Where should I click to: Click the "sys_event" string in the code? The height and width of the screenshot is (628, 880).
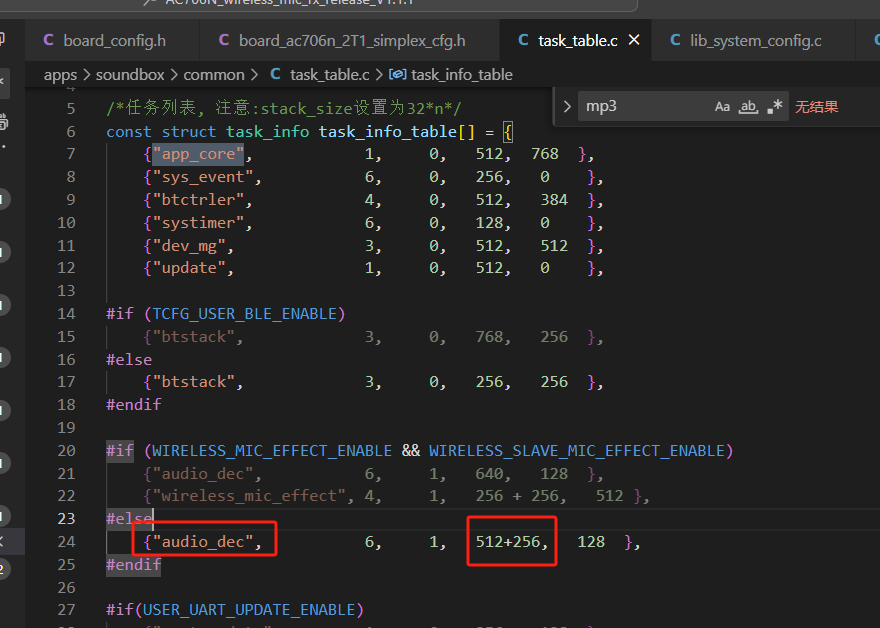coord(203,177)
